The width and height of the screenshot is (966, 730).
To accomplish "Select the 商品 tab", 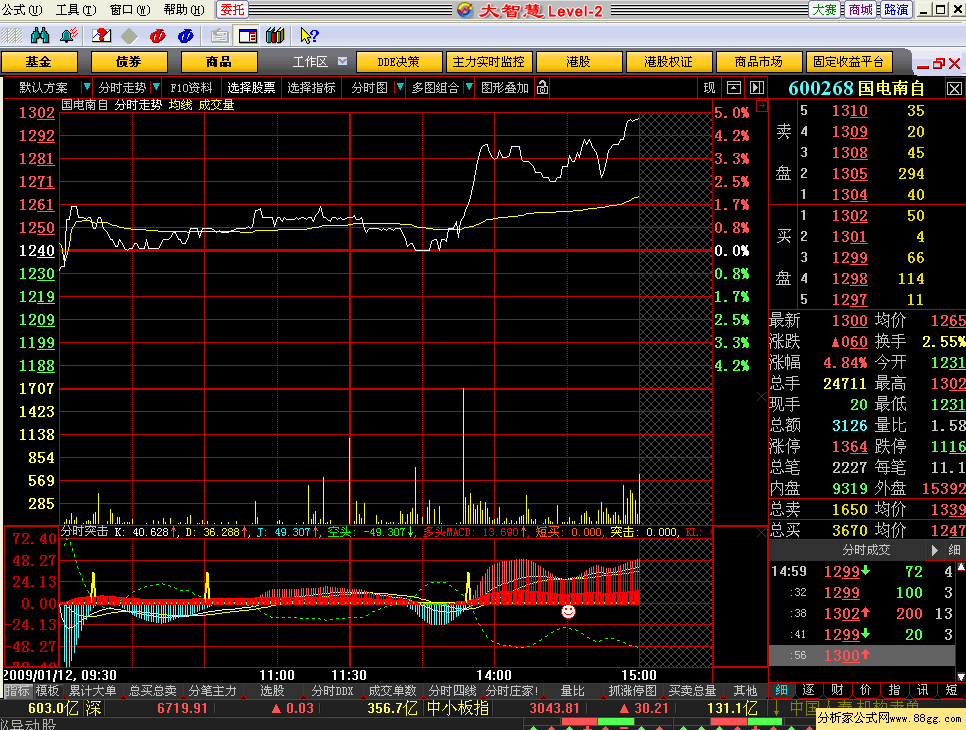I will tap(219, 62).
